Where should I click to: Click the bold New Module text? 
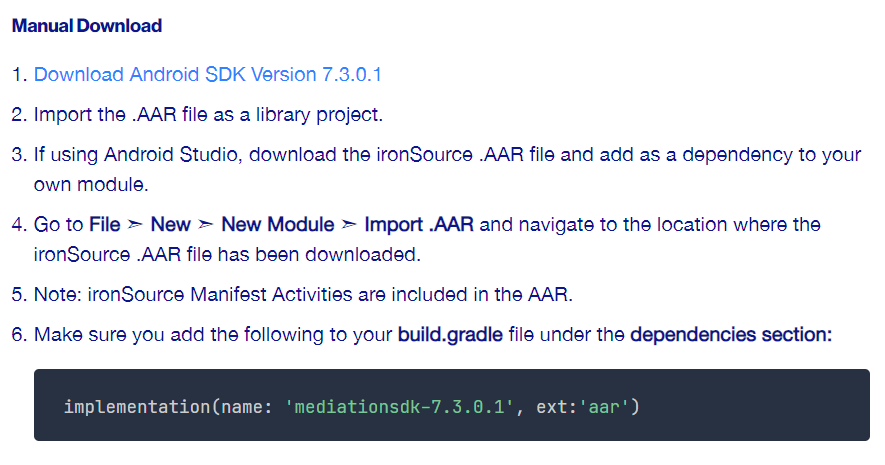[x=277, y=225]
